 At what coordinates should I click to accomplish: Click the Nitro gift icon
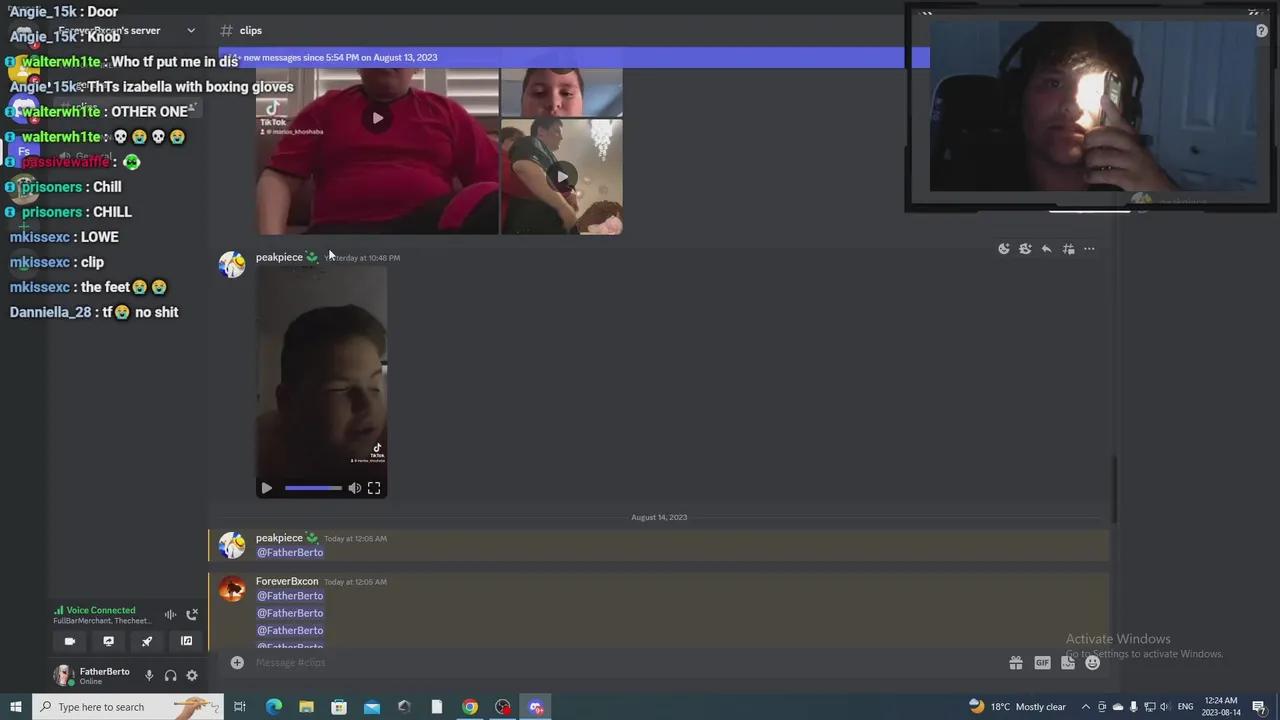click(1015, 662)
